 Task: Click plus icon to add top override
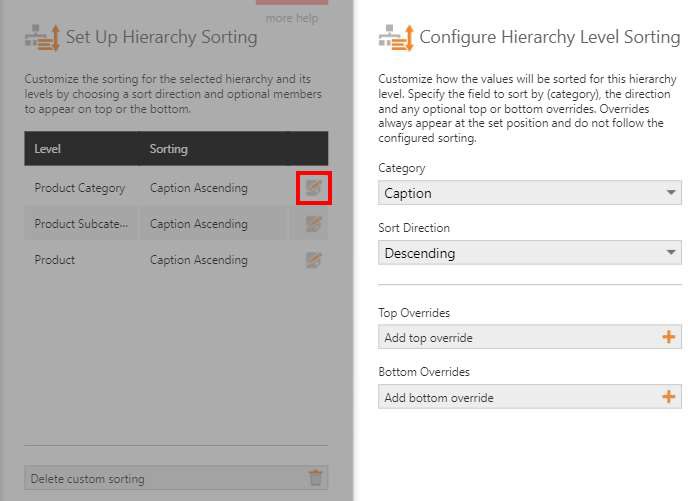668,337
